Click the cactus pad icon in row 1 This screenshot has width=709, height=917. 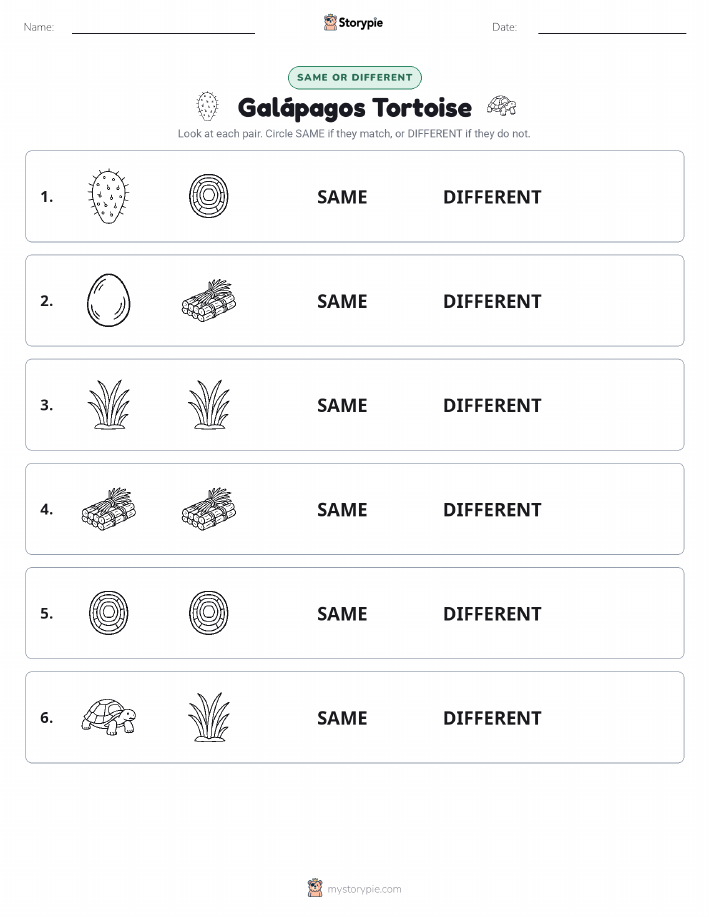[109, 196]
